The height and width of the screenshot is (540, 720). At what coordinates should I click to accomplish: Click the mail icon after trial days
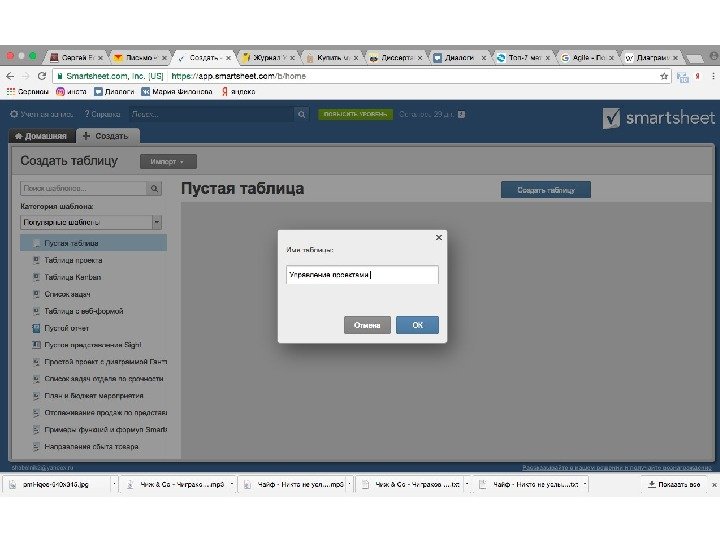(461, 114)
